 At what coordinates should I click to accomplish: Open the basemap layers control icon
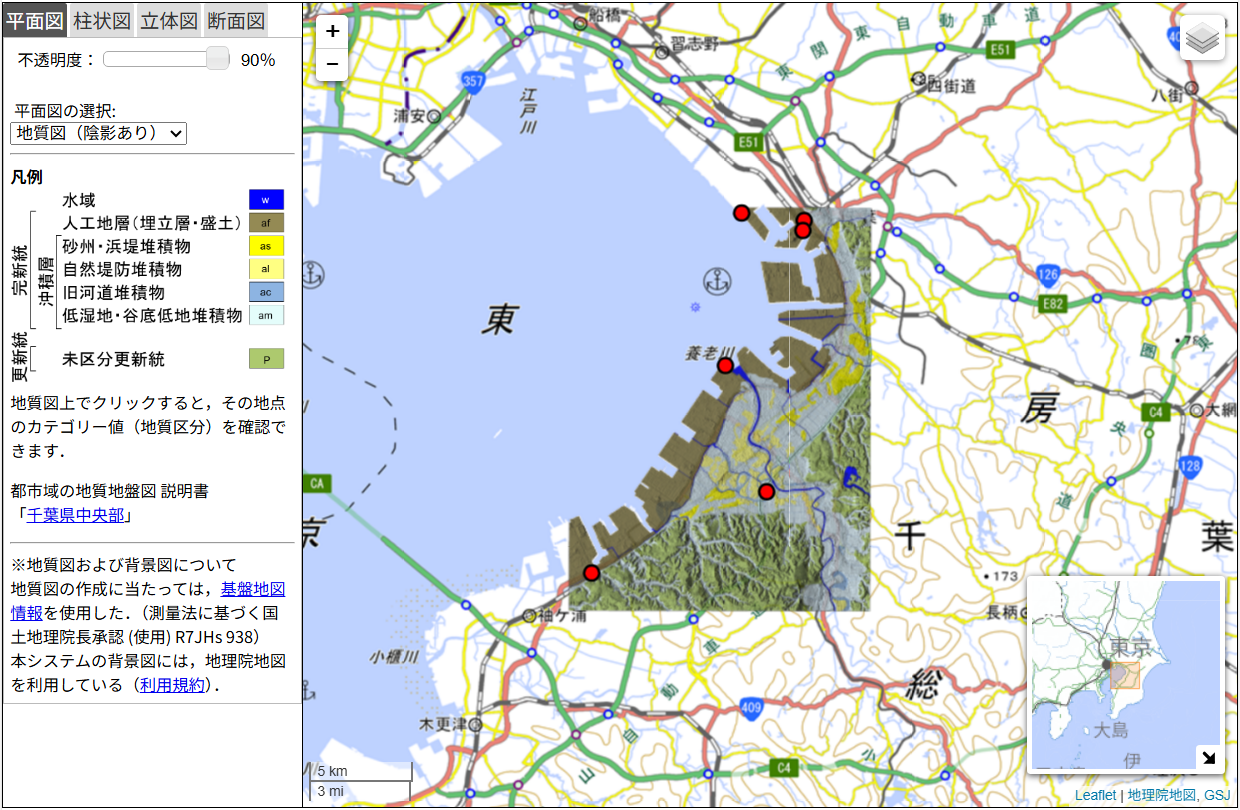coord(1201,37)
